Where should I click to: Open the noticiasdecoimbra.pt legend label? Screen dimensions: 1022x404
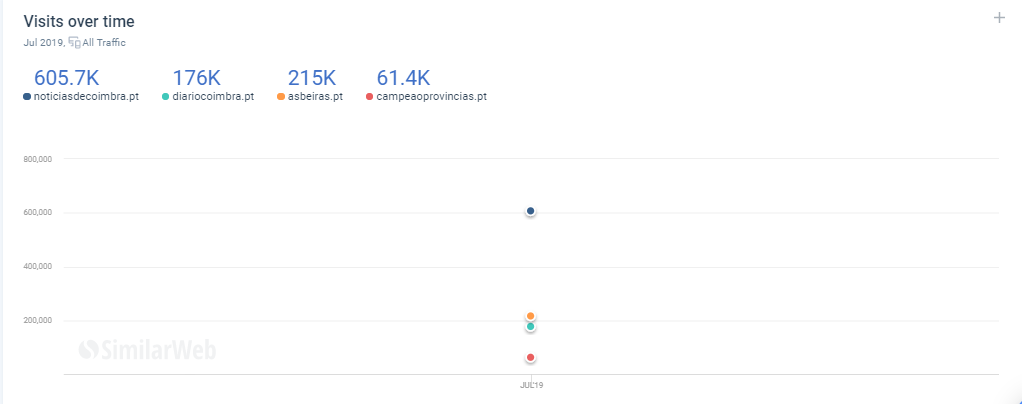86,96
